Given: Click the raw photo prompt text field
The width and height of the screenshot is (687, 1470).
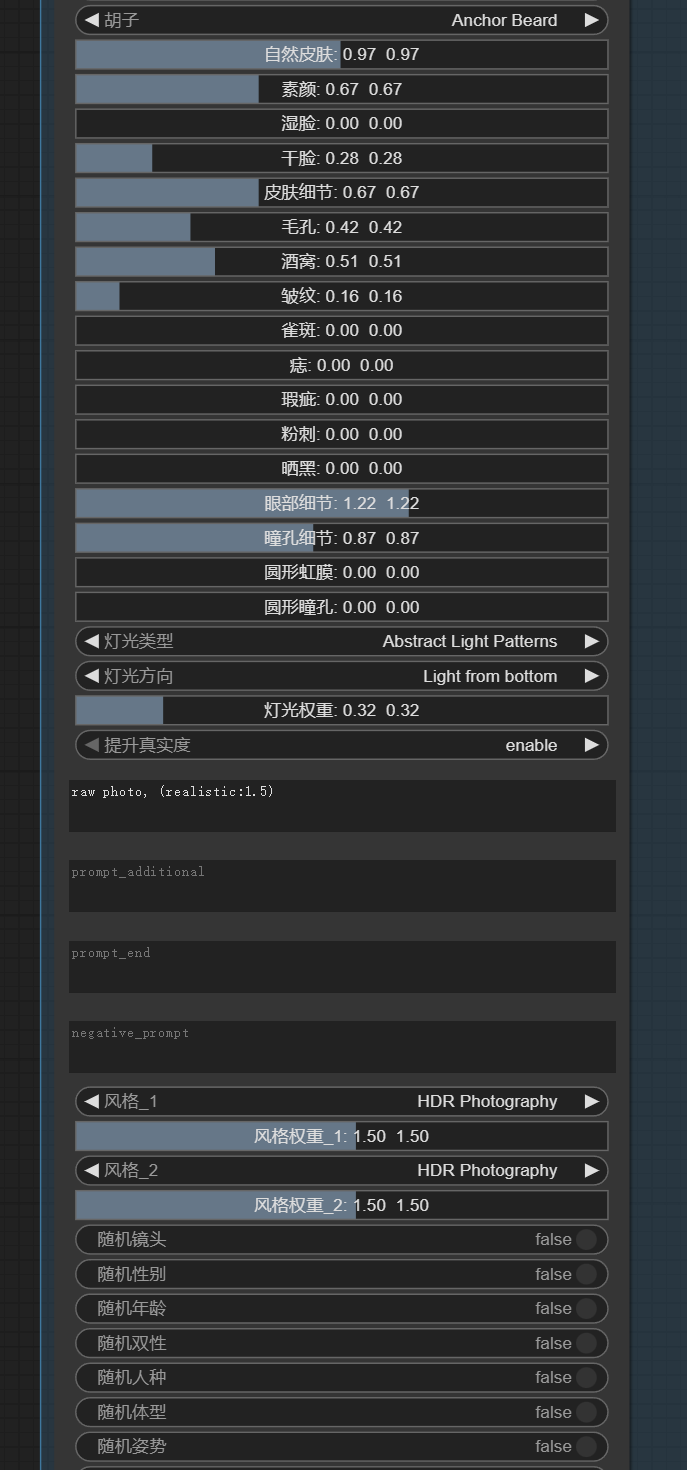Looking at the screenshot, I should pyautogui.click(x=342, y=806).
